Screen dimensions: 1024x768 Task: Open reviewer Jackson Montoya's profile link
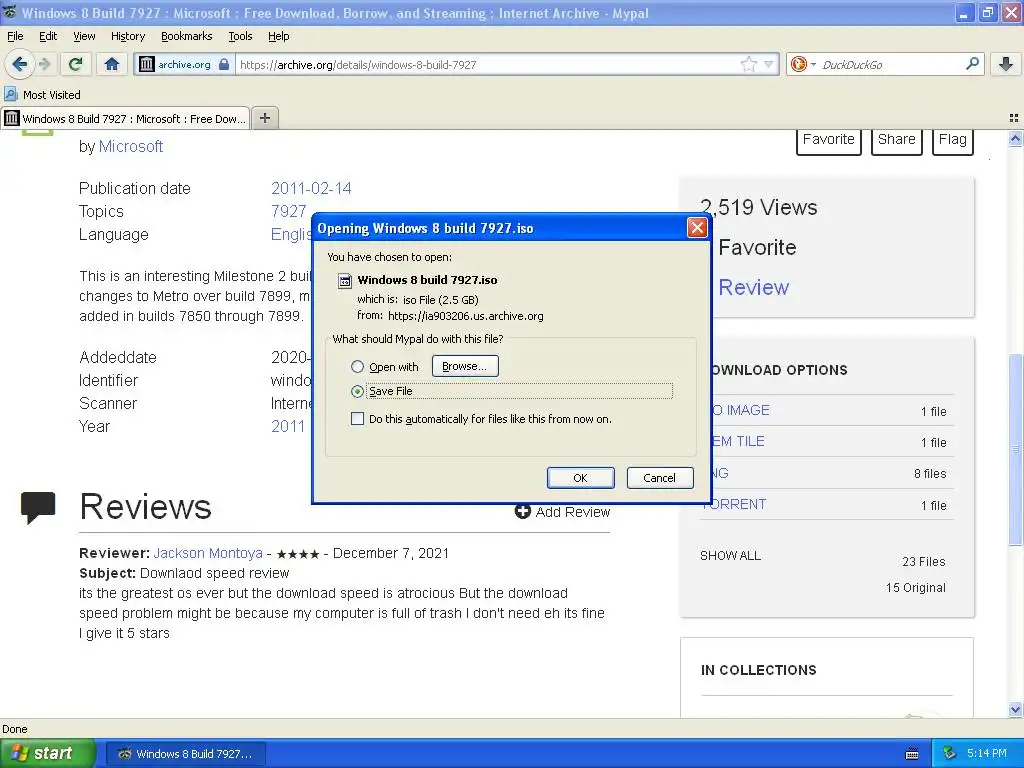[208, 553]
